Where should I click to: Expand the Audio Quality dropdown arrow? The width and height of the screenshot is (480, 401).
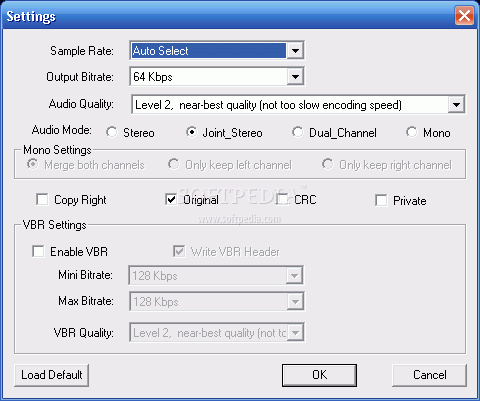tap(456, 105)
